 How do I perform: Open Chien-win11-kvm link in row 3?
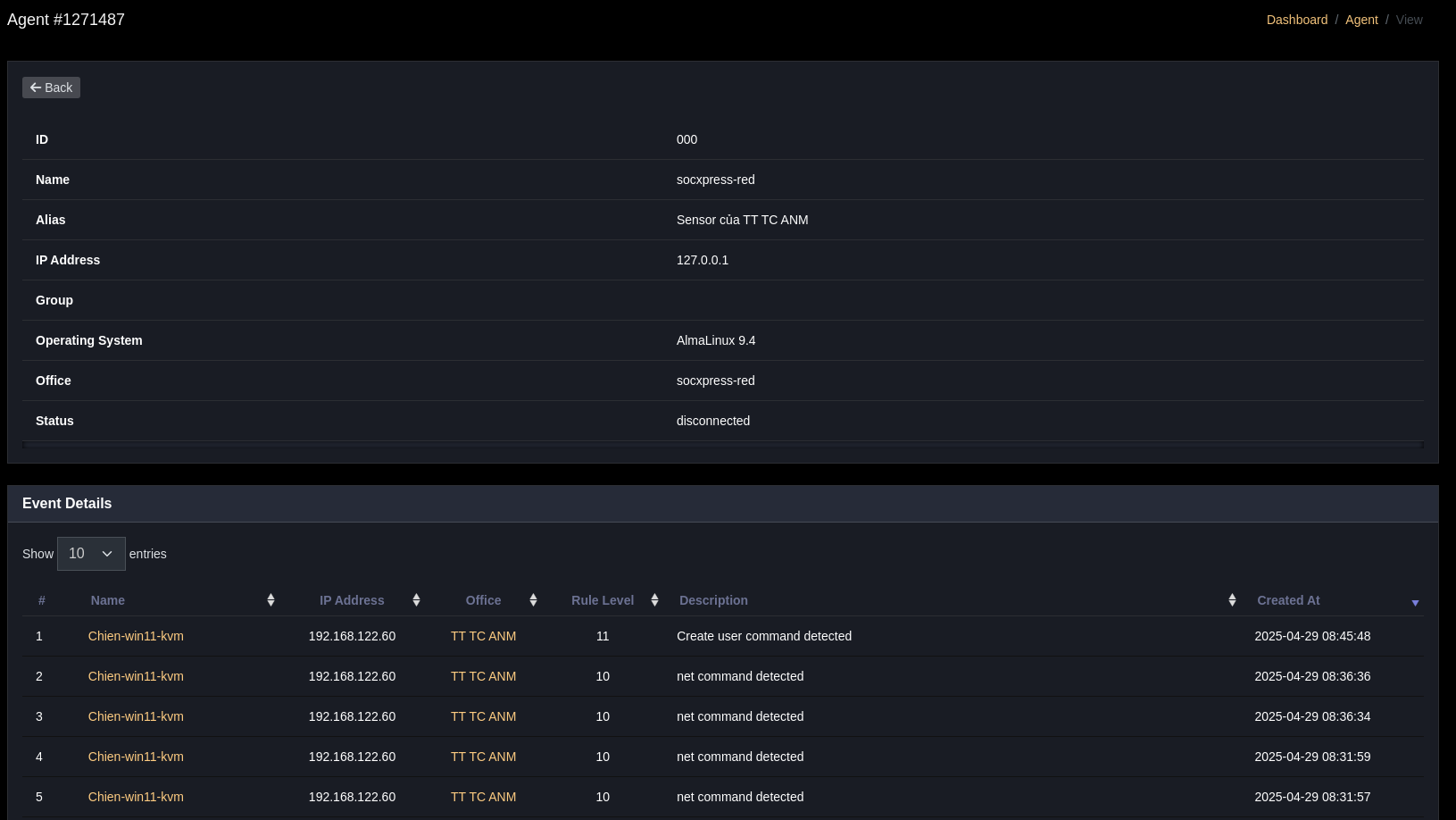(136, 716)
